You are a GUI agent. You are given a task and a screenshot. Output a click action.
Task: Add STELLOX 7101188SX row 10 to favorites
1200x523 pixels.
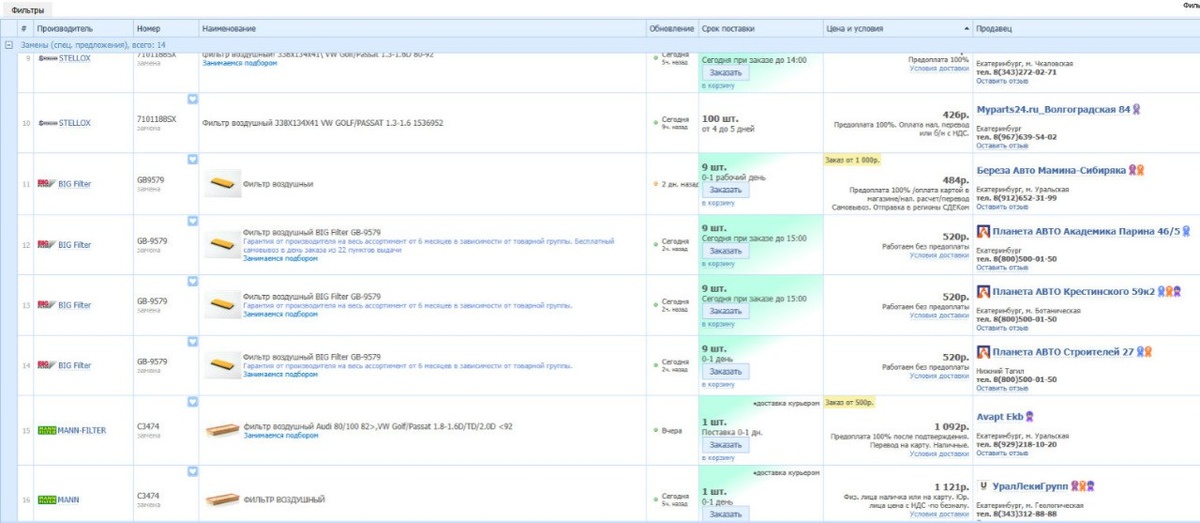coord(193,99)
